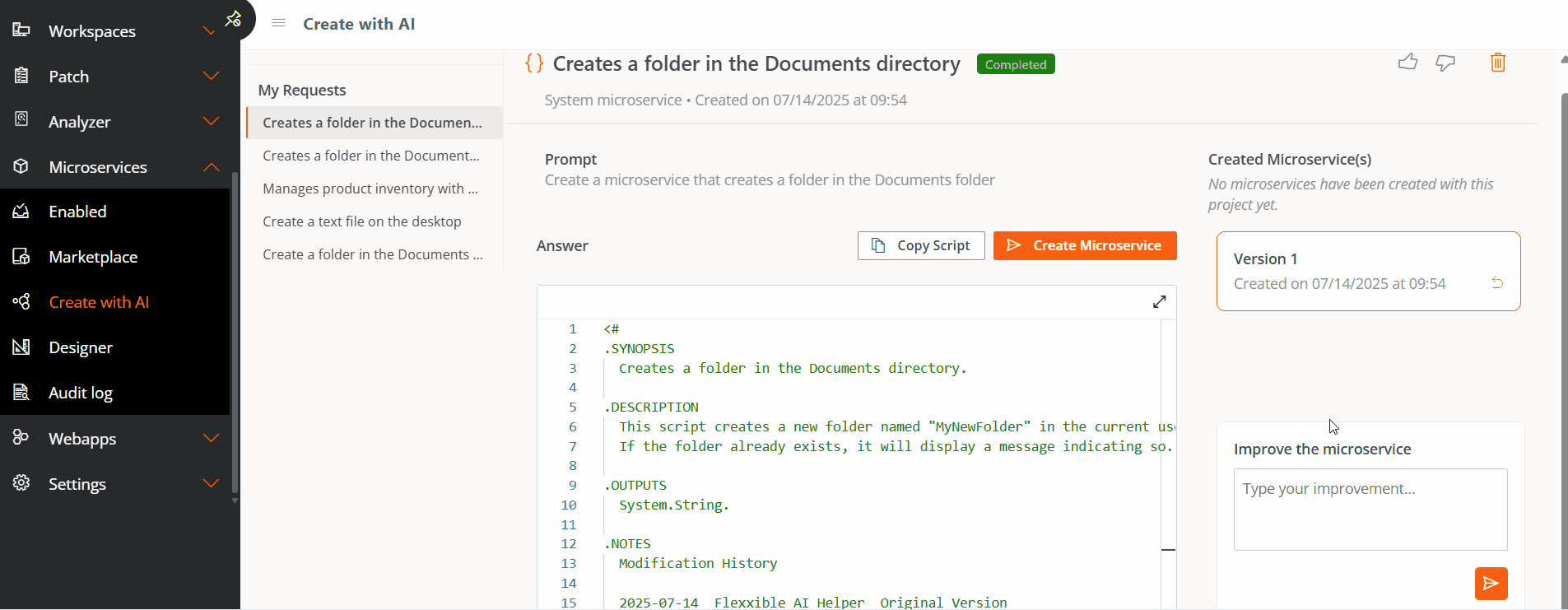Click the 'Created on 07/14/2025 at 09:54' subtitle
The height and width of the screenshot is (610, 1568).
[x=801, y=100]
